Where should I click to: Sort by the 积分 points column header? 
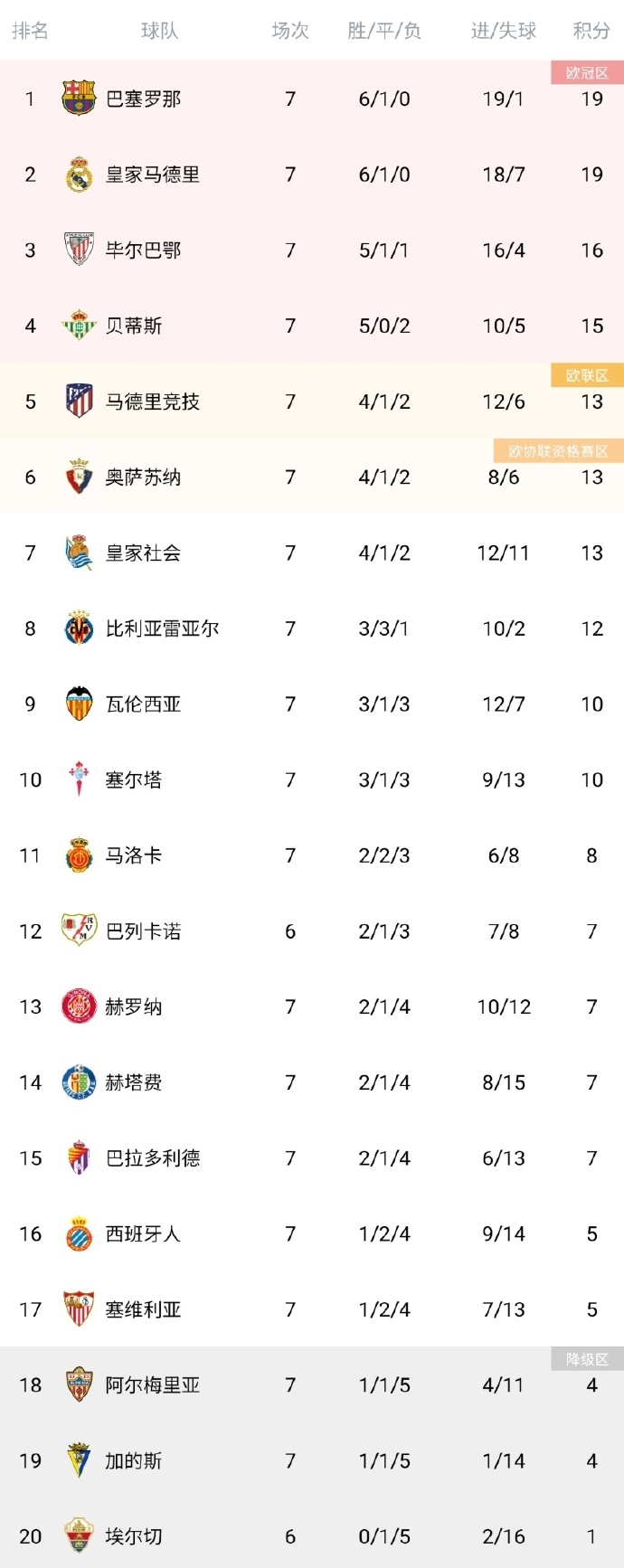pyautogui.click(x=591, y=31)
